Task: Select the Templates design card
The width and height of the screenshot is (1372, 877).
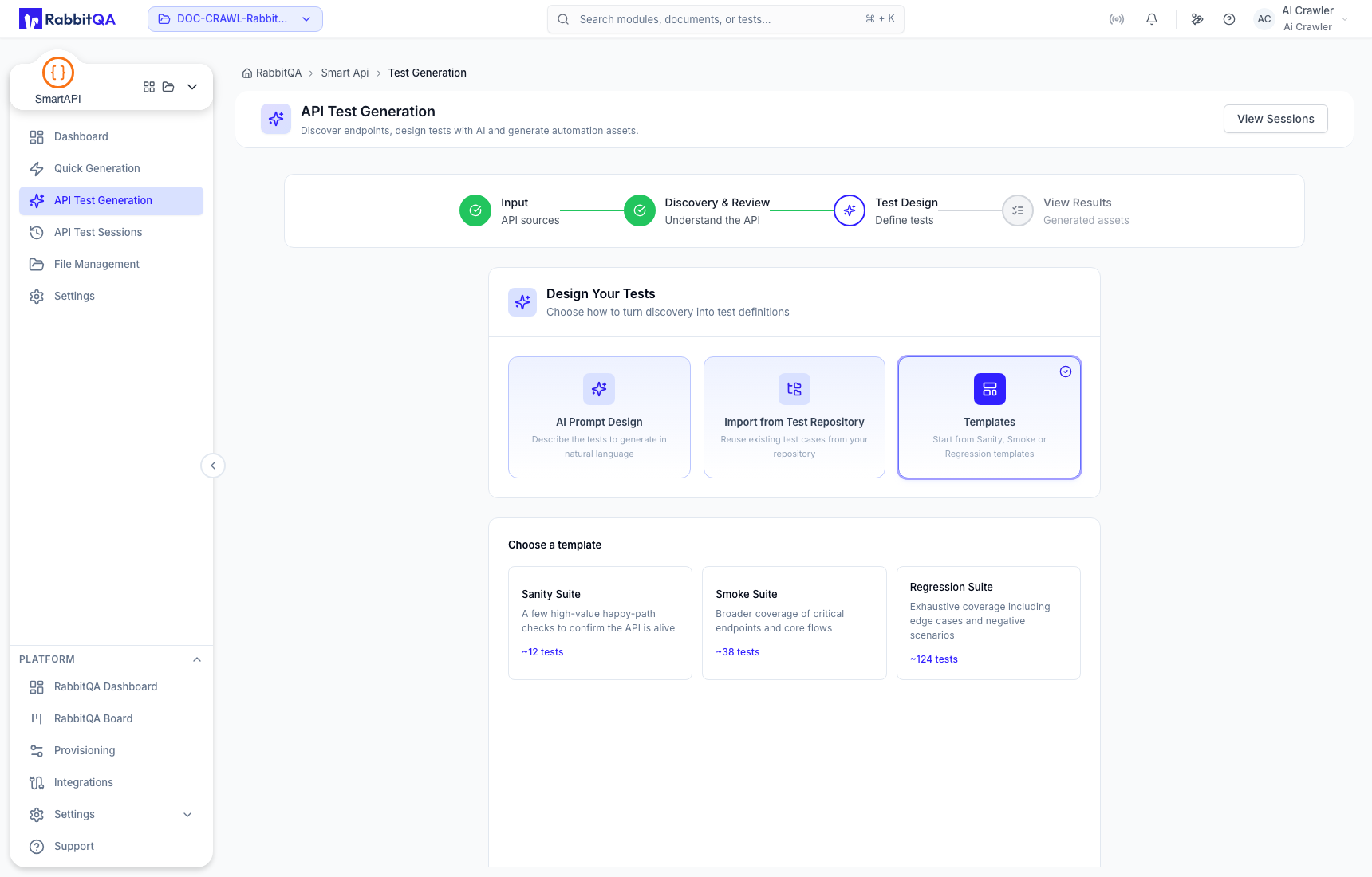Action: click(989, 417)
